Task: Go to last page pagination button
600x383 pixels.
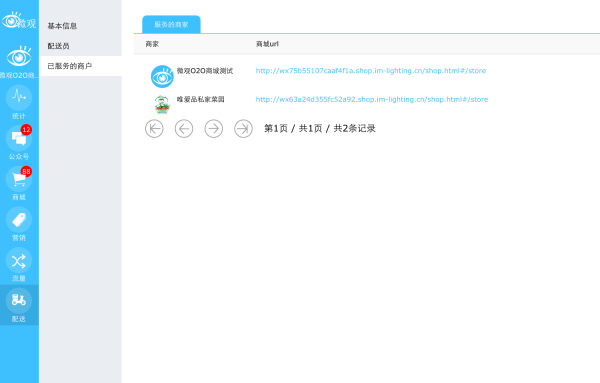Action: click(x=243, y=129)
